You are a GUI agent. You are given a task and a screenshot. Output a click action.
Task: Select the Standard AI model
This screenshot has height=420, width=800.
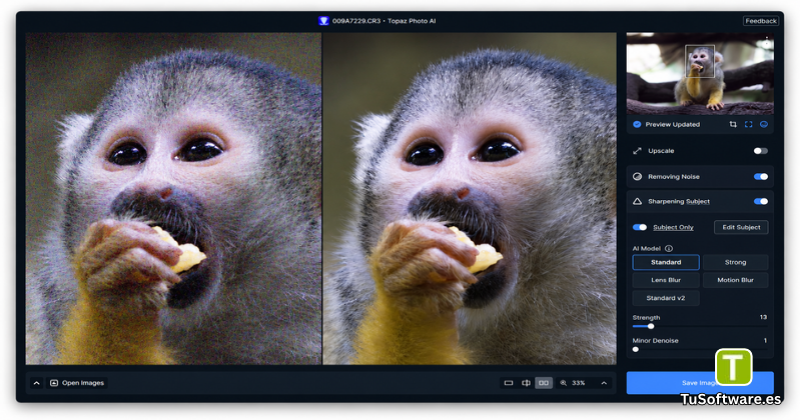[x=666, y=262]
